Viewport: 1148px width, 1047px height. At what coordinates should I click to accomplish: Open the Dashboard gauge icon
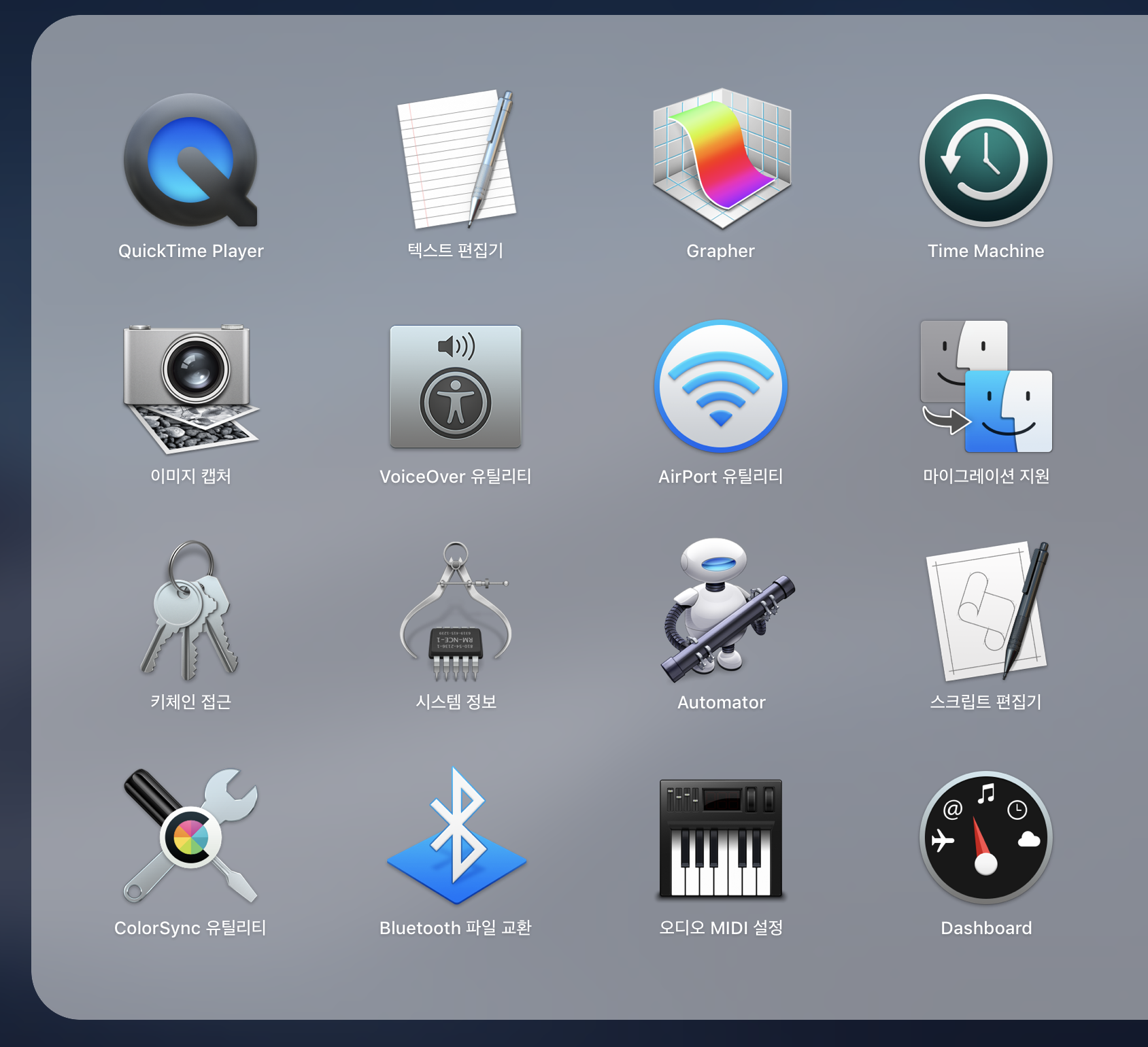(986, 838)
